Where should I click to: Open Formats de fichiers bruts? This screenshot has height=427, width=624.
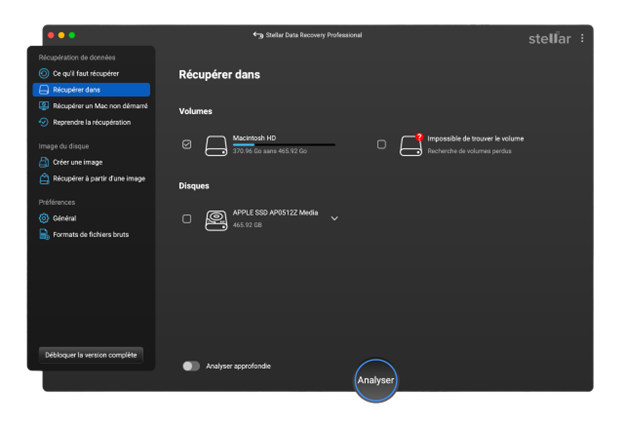(91, 234)
